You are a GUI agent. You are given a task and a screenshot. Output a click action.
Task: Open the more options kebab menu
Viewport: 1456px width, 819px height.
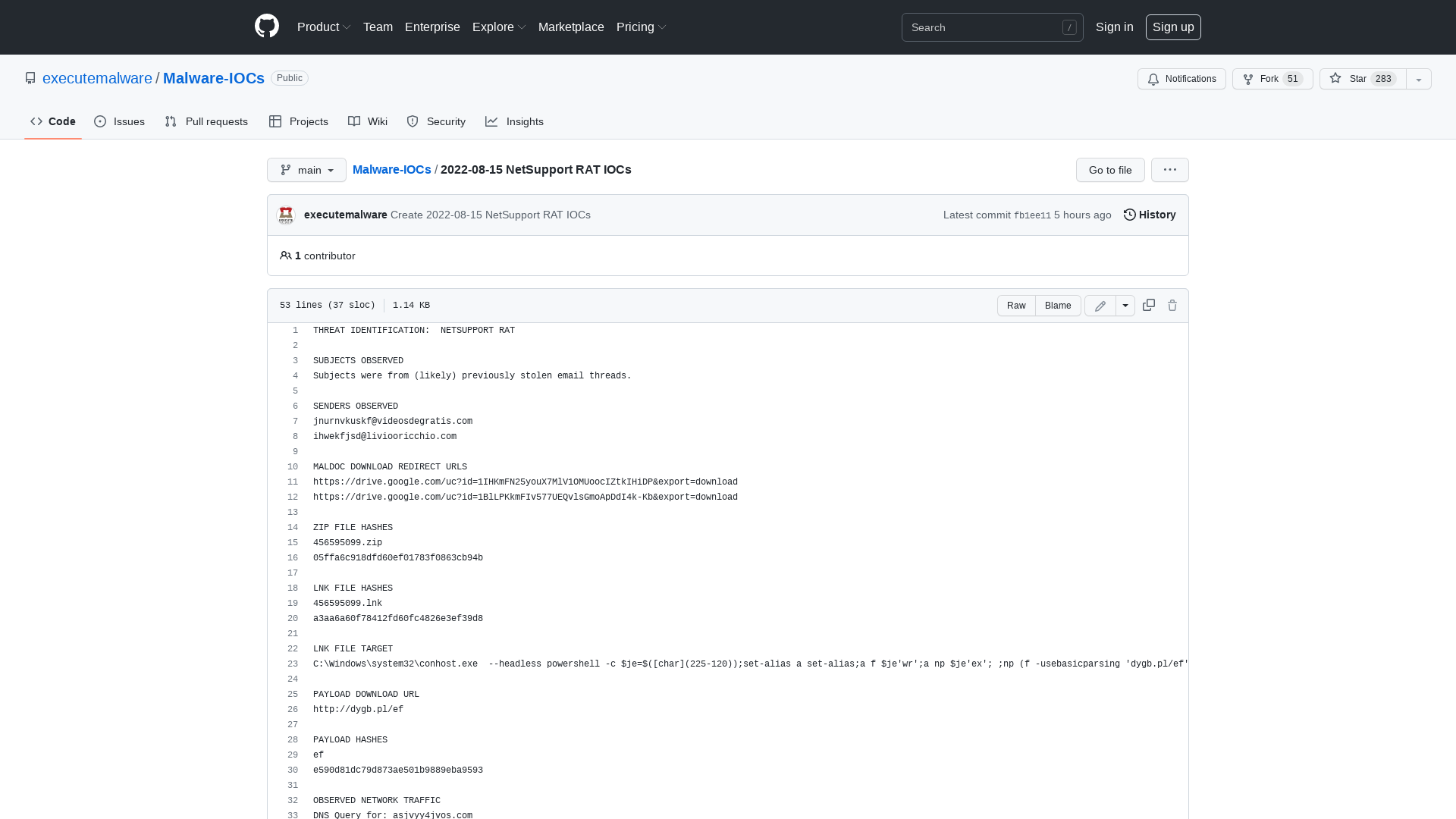1169,170
